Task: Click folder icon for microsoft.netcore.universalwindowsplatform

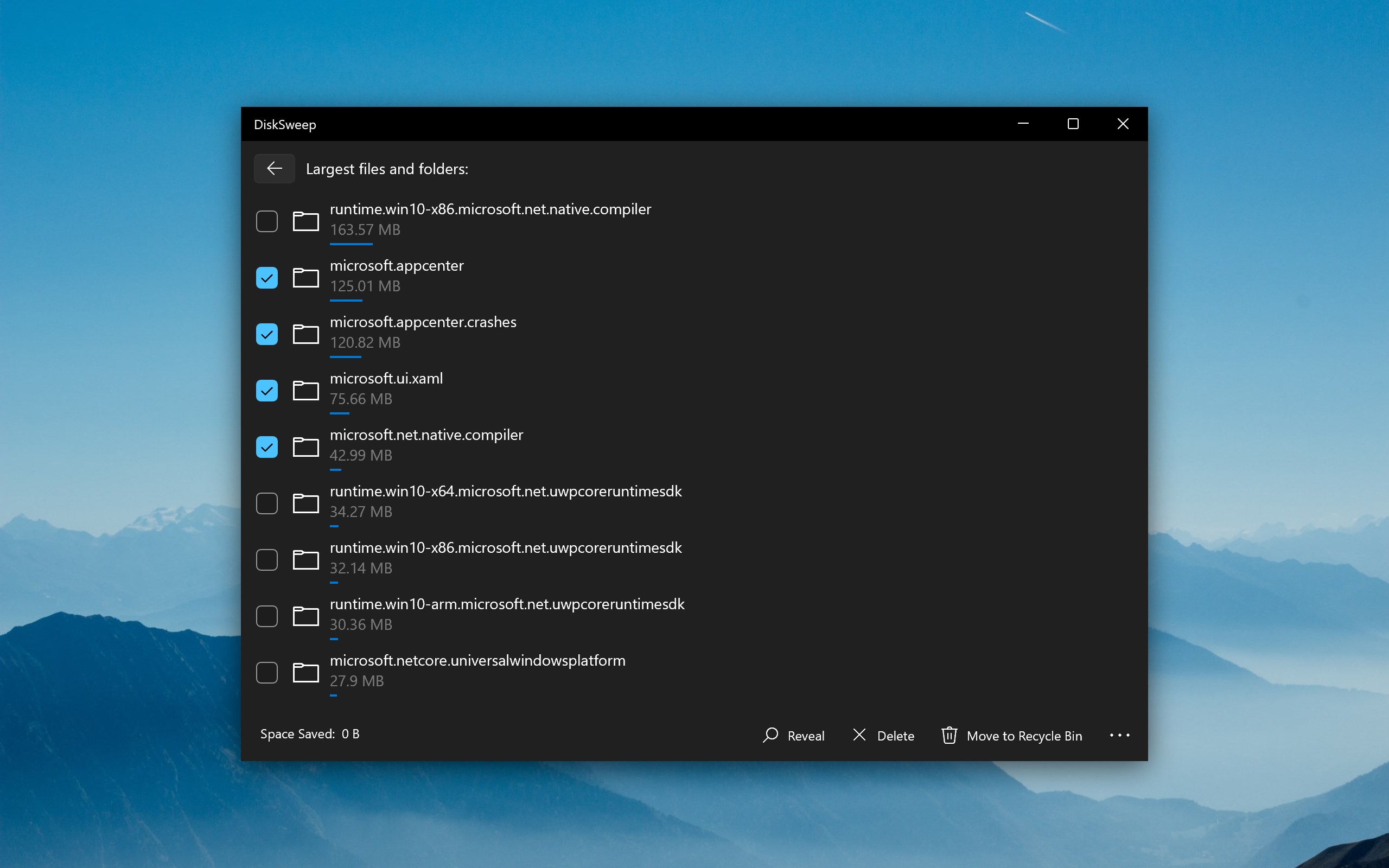Action: click(x=305, y=673)
